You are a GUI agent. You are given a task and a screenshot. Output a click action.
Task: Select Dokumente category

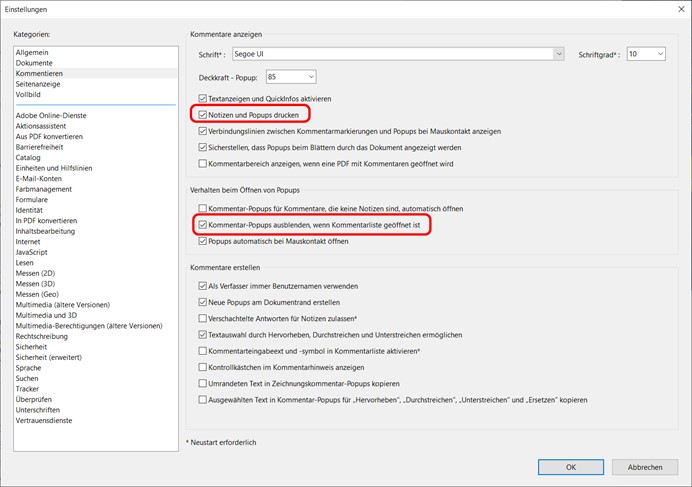34,63
